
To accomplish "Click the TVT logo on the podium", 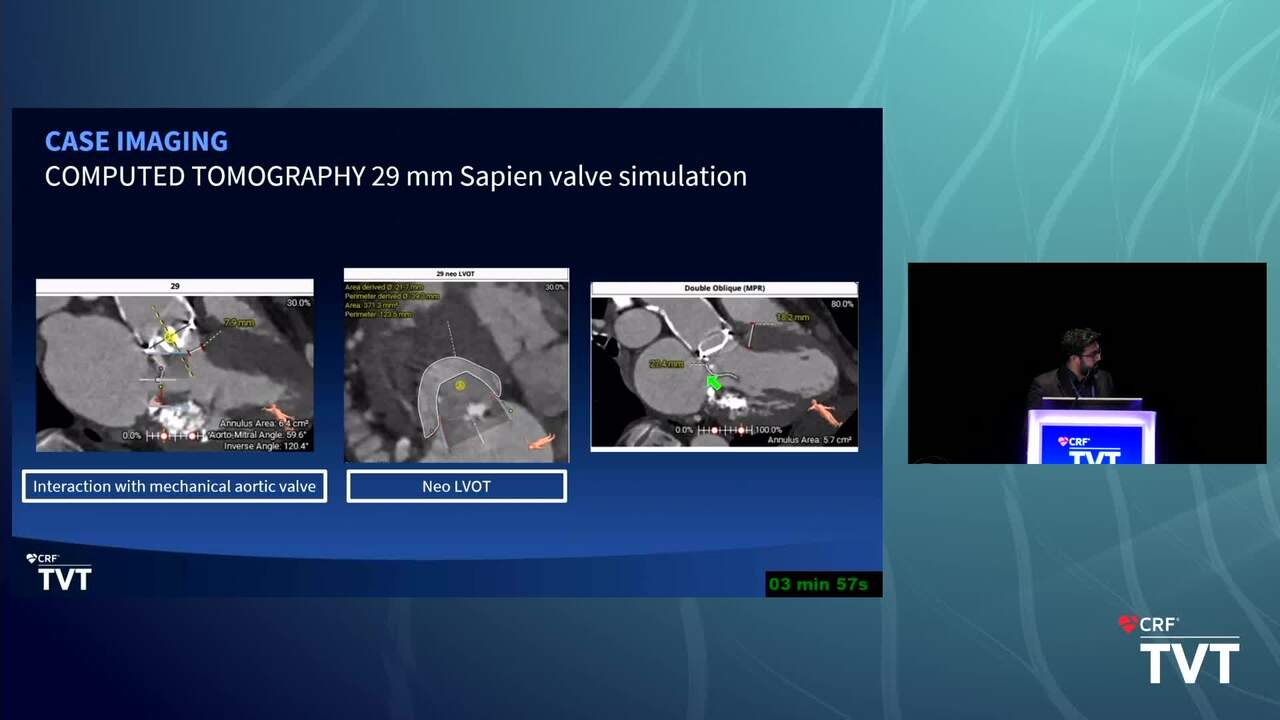I will (x=1091, y=448).
